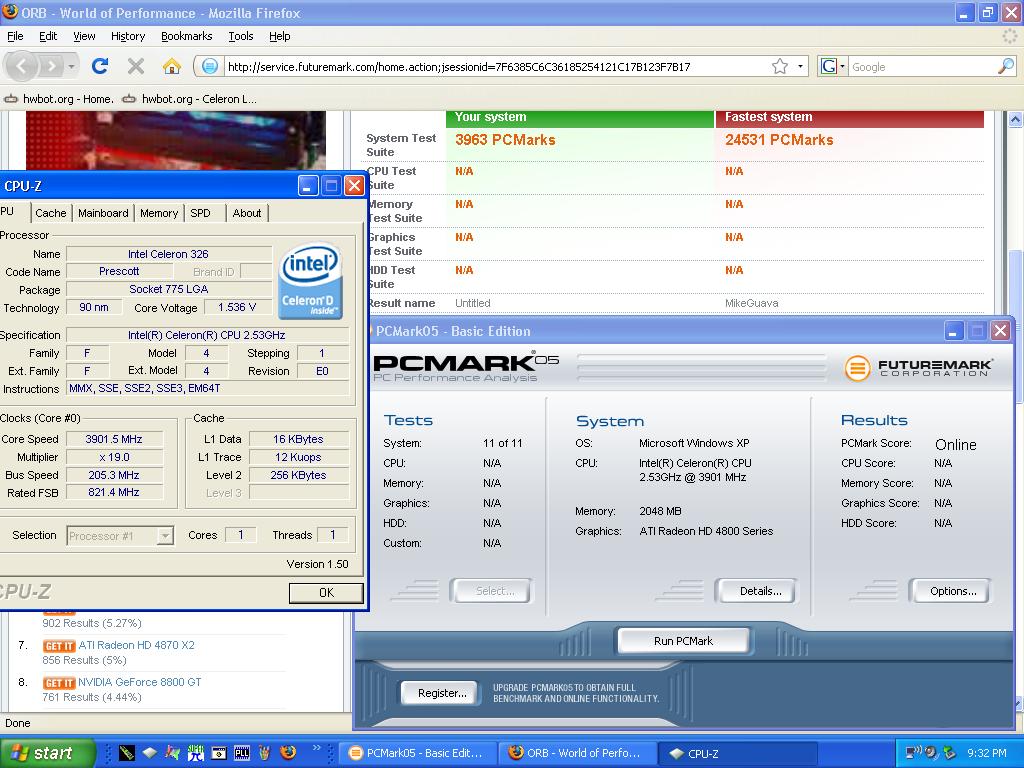This screenshot has width=1024, height=768.
Task: Click GET IT badge beside ATI Radeon HD 4870 X2
Action: [x=59, y=646]
